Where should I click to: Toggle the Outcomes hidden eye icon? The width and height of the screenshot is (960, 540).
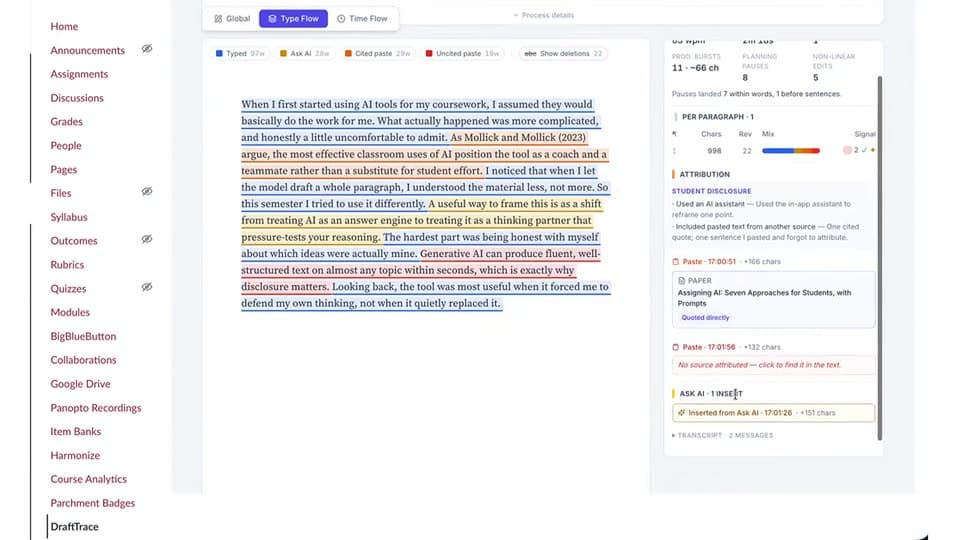(147, 239)
